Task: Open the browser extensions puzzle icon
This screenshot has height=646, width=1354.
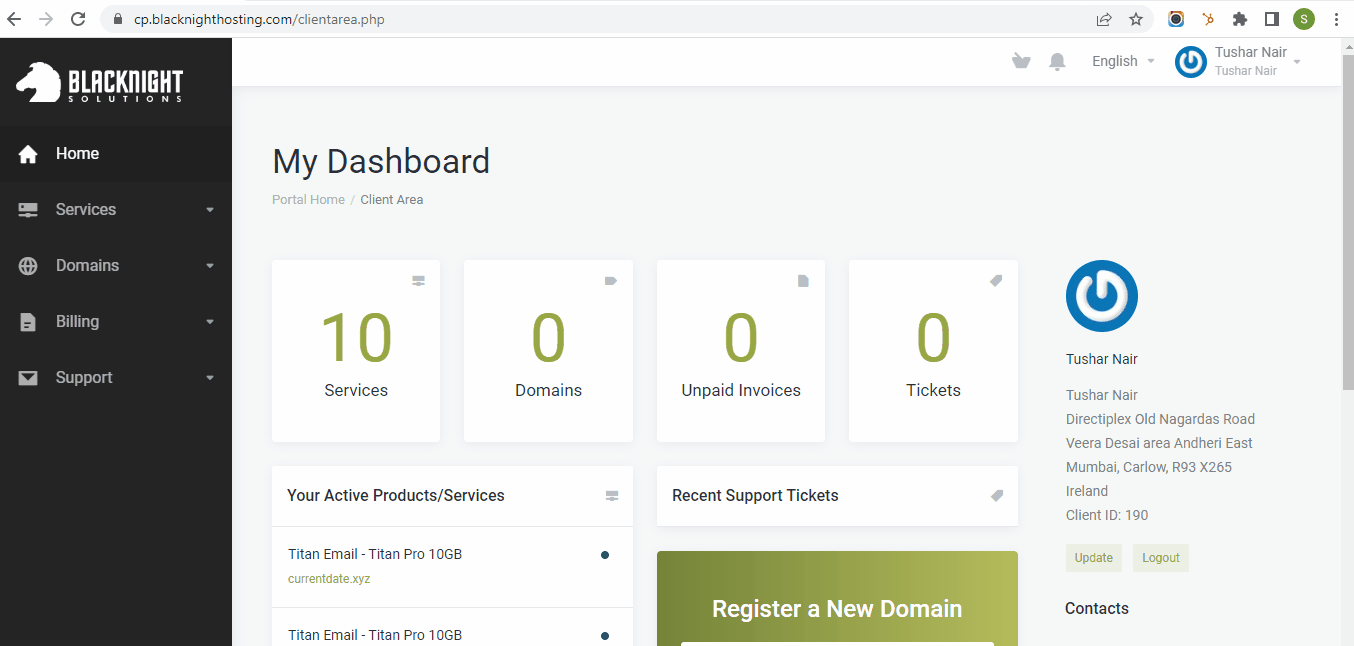Action: point(1240,19)
